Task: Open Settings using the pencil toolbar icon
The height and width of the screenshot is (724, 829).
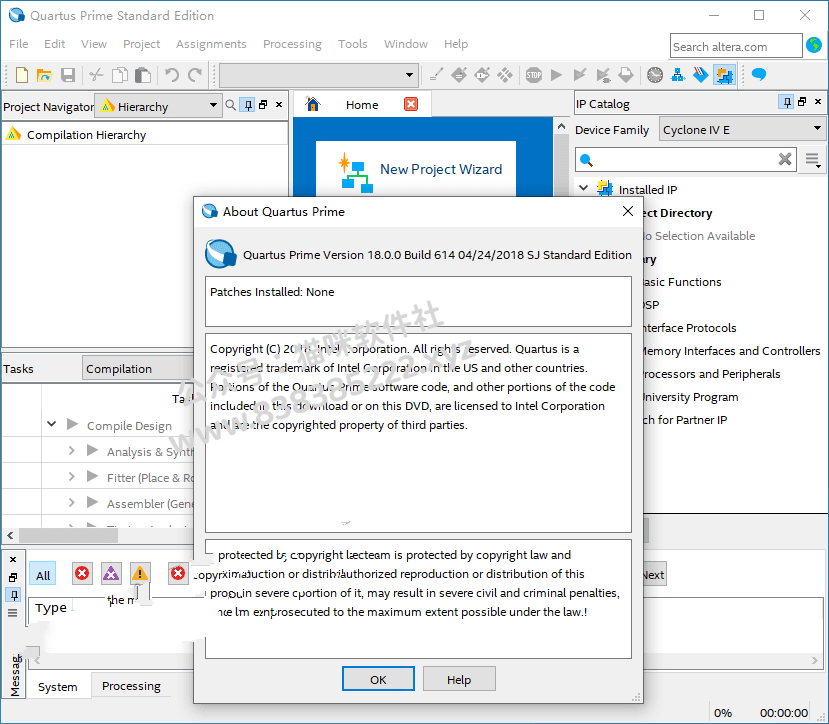Action: click(x=436, y=75)
